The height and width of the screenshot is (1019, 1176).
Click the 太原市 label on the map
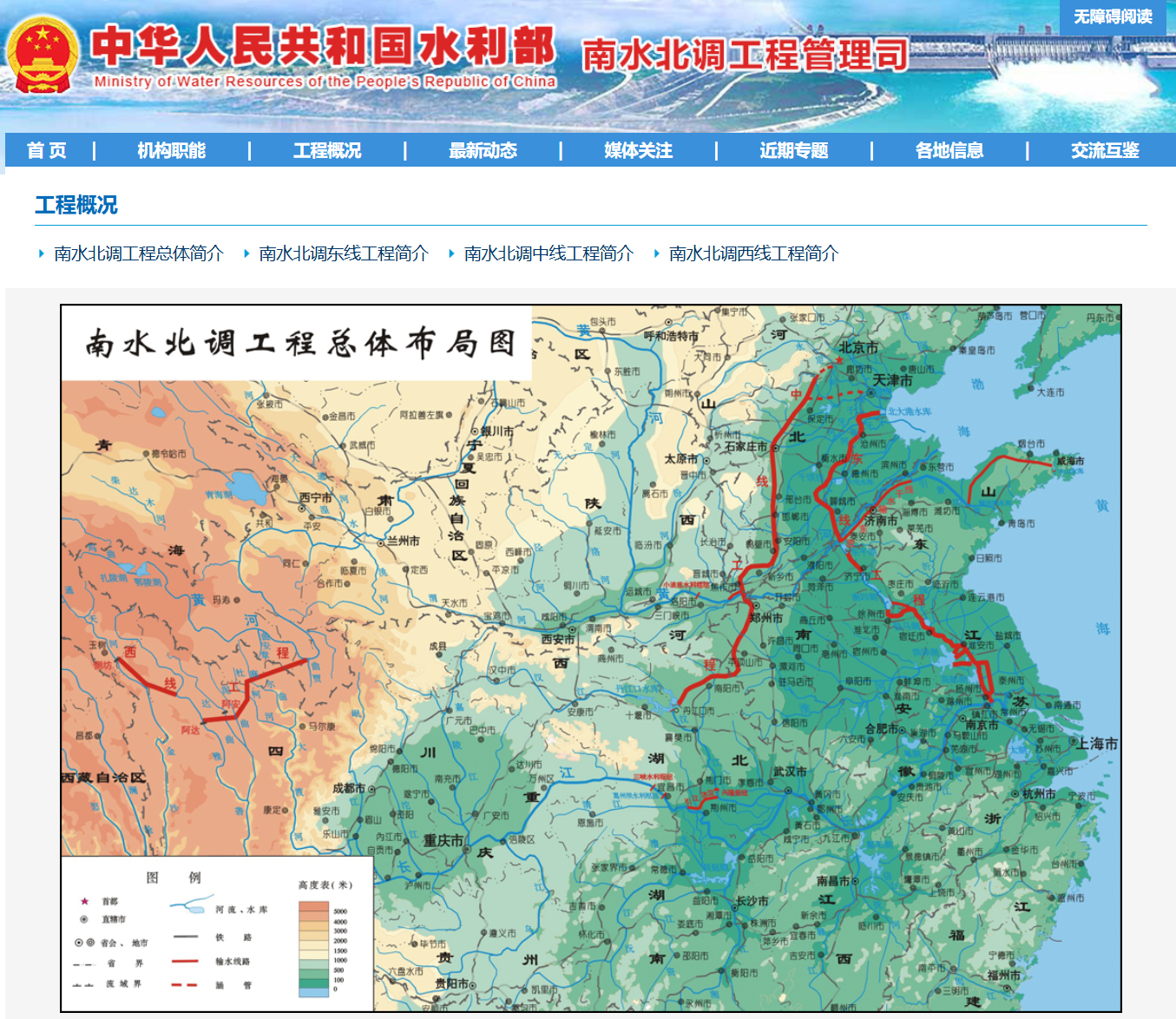[x=681, y=459]
